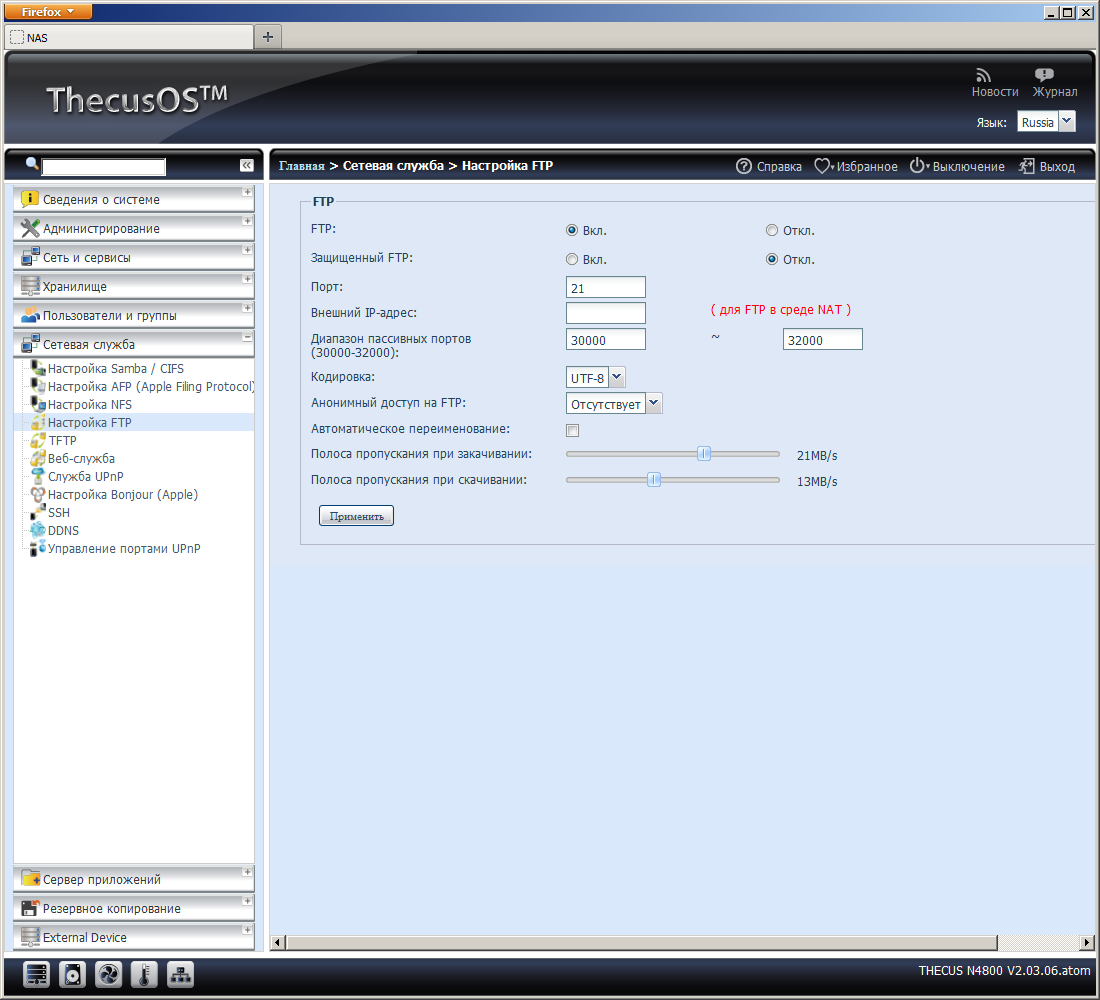Click passive port start field 30000
The image size is (1100, 1000).
pos(605,340)
